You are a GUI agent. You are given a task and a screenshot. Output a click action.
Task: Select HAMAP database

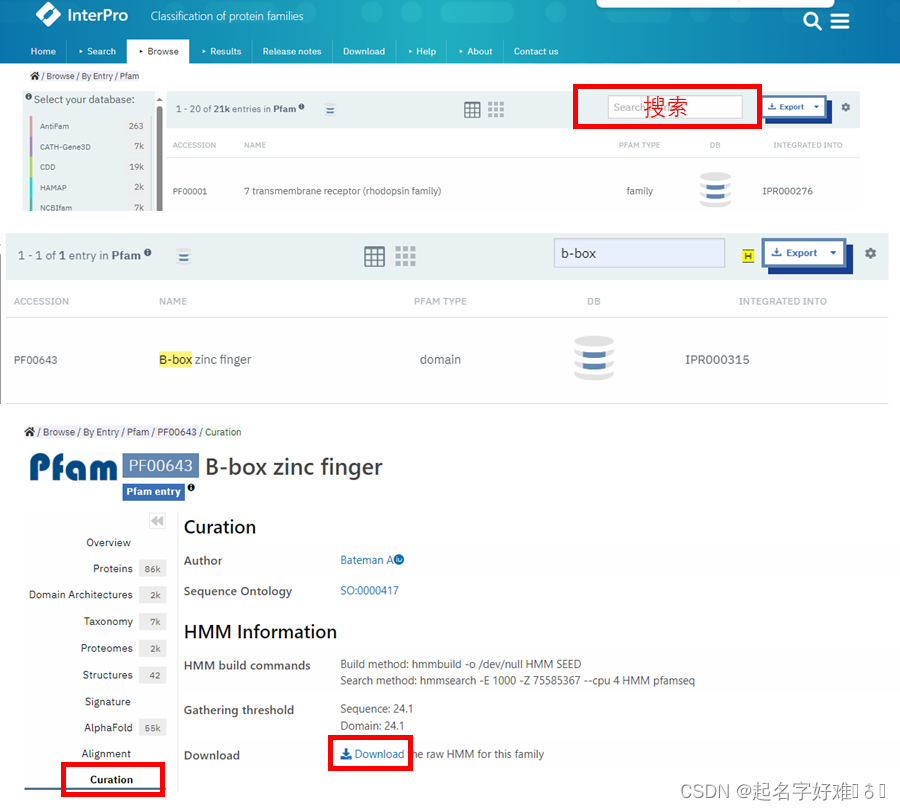tap(91, 187)
